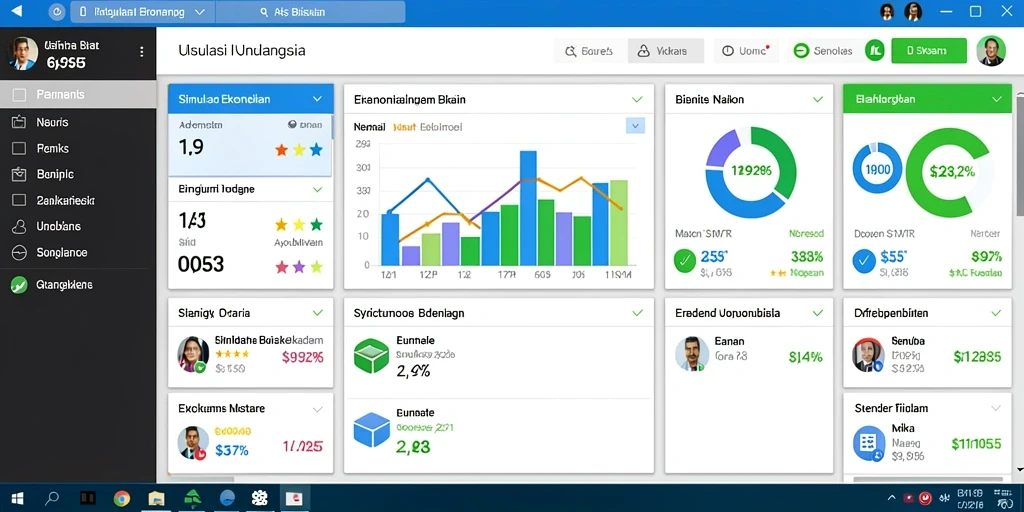
Task: Click the green round icon beside Senolas
Action: click(801, 51)
